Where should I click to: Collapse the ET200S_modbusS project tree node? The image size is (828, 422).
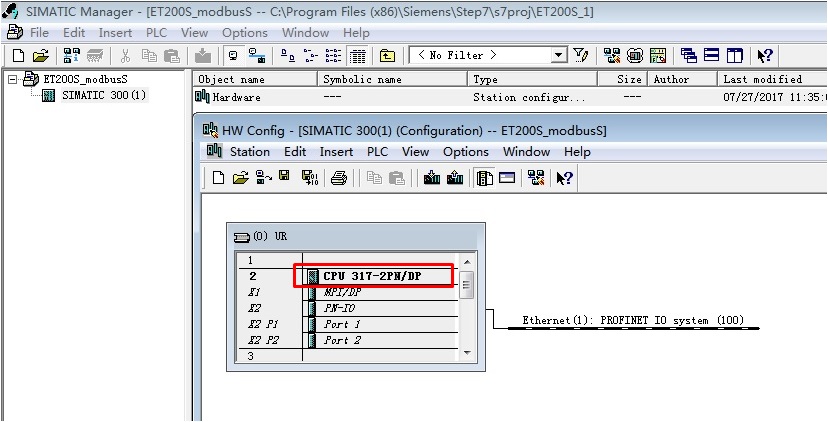[x=12, y=79]
